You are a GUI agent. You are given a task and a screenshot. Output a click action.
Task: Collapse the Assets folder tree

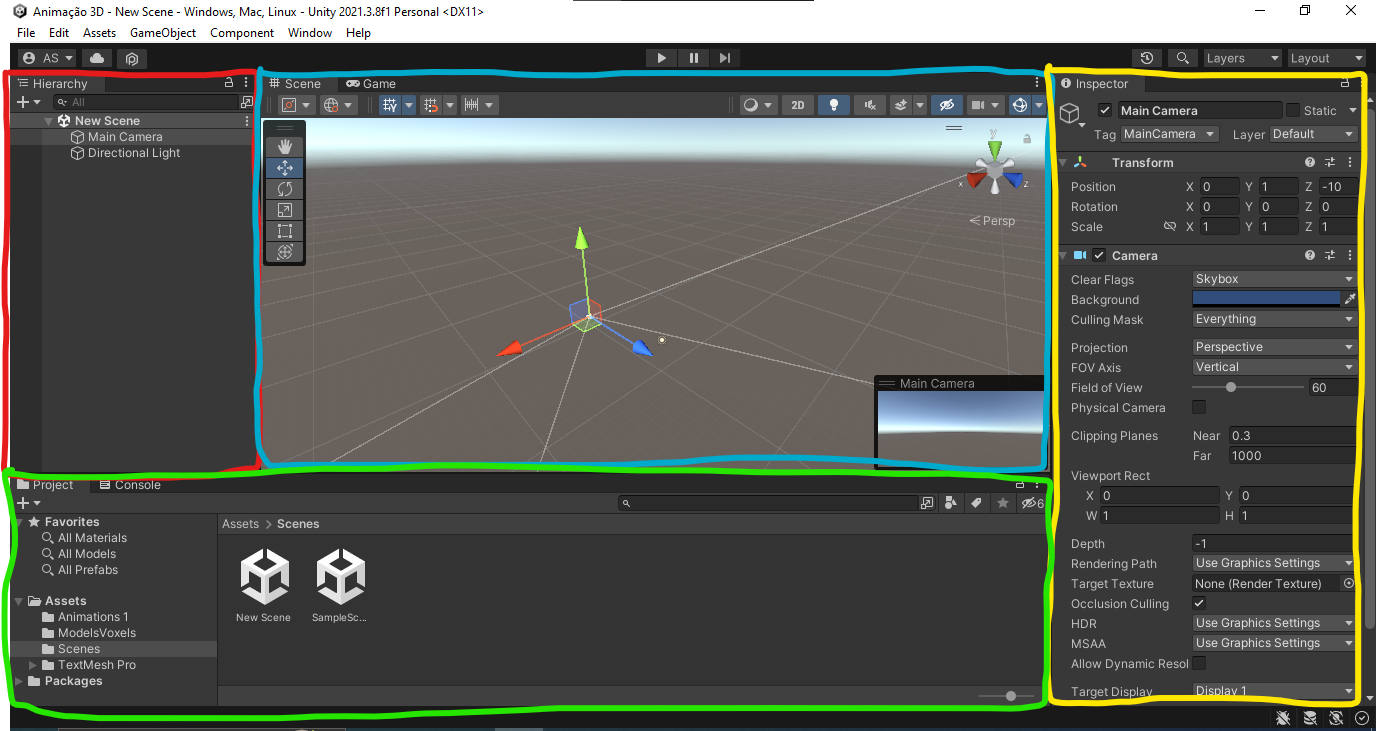coord(20,601)
